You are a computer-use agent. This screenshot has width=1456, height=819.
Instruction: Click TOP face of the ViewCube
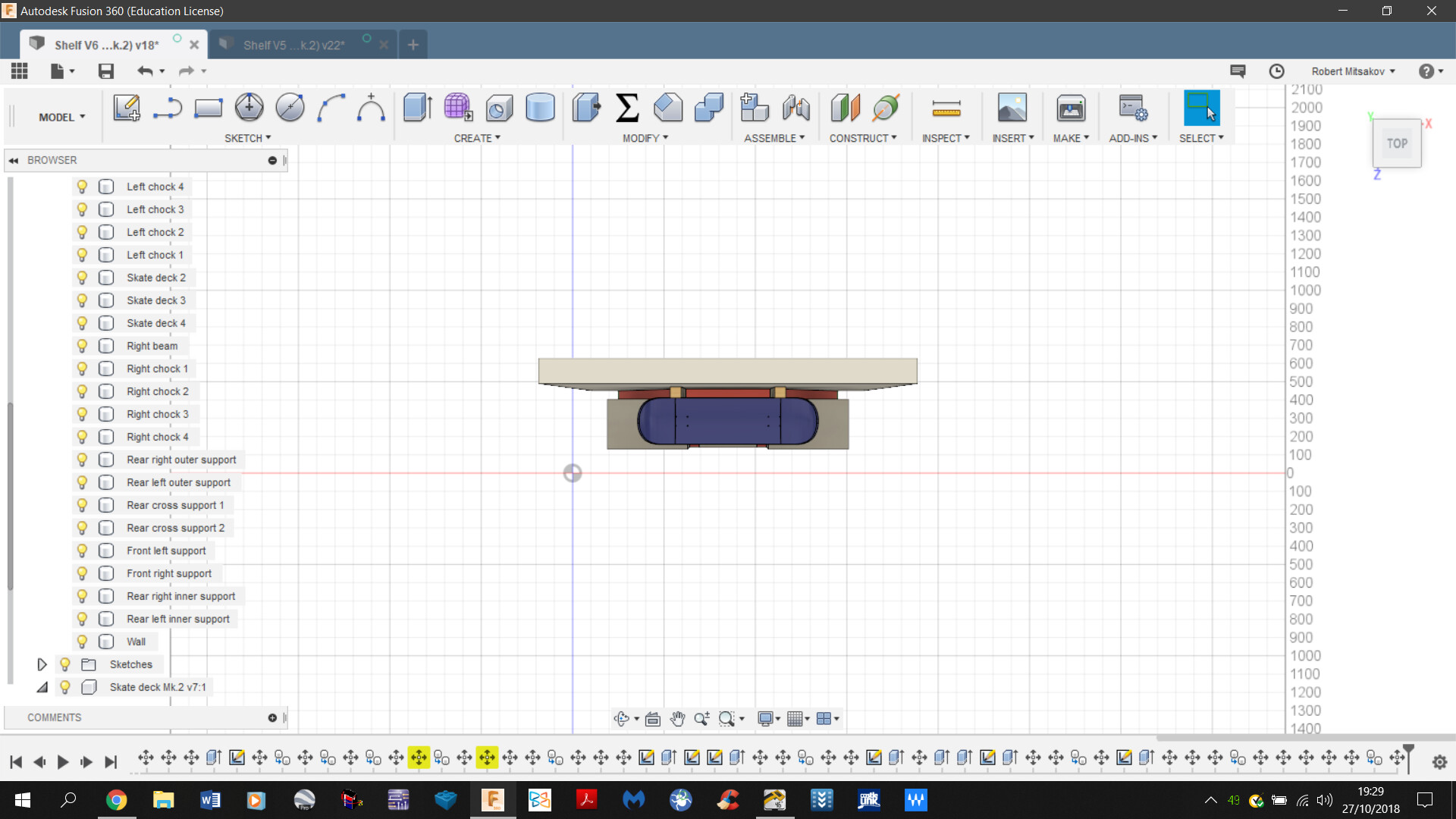1397,143
